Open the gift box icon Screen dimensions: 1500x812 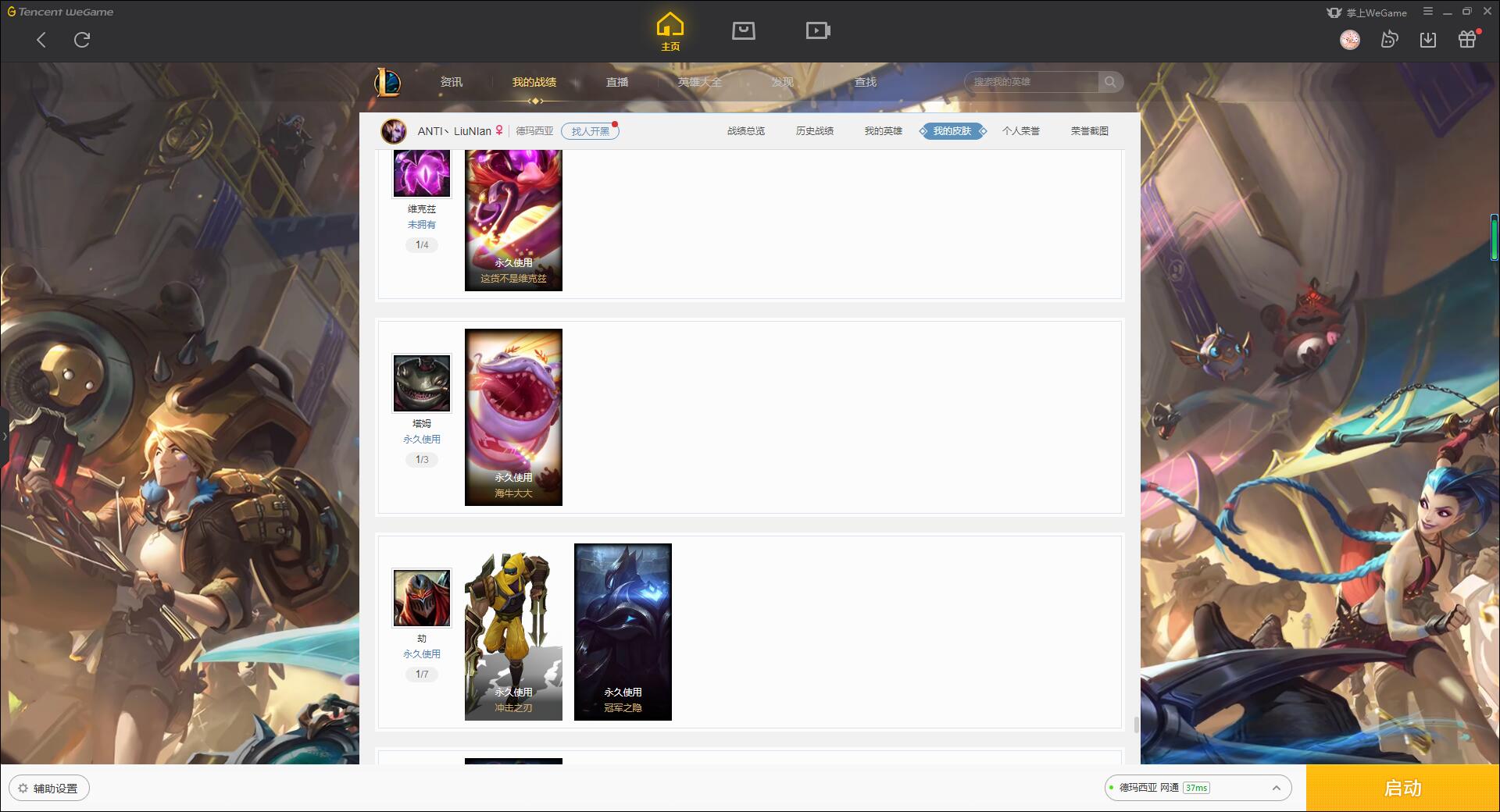(1468, 39)
